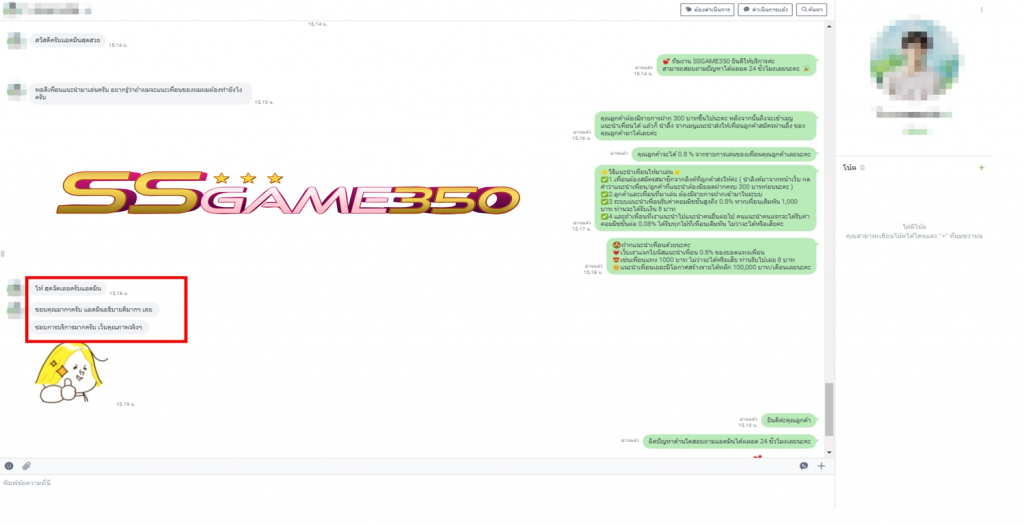Click the empty-notes hint text 'ไม่มีโน้ต'
The height and width of the screenshot is (526, 1024).
click(914, 227)
